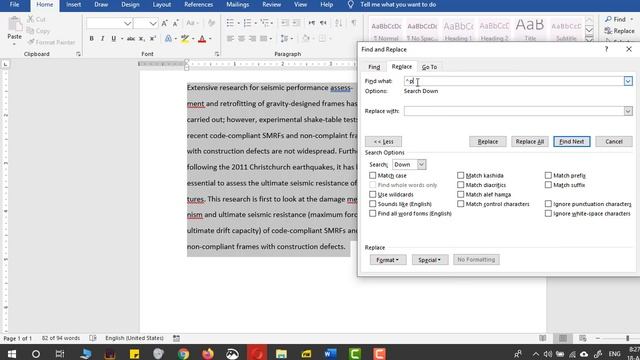Expand Replace with history dropdown
The image size is (640, 360).
tap(628, 111)
